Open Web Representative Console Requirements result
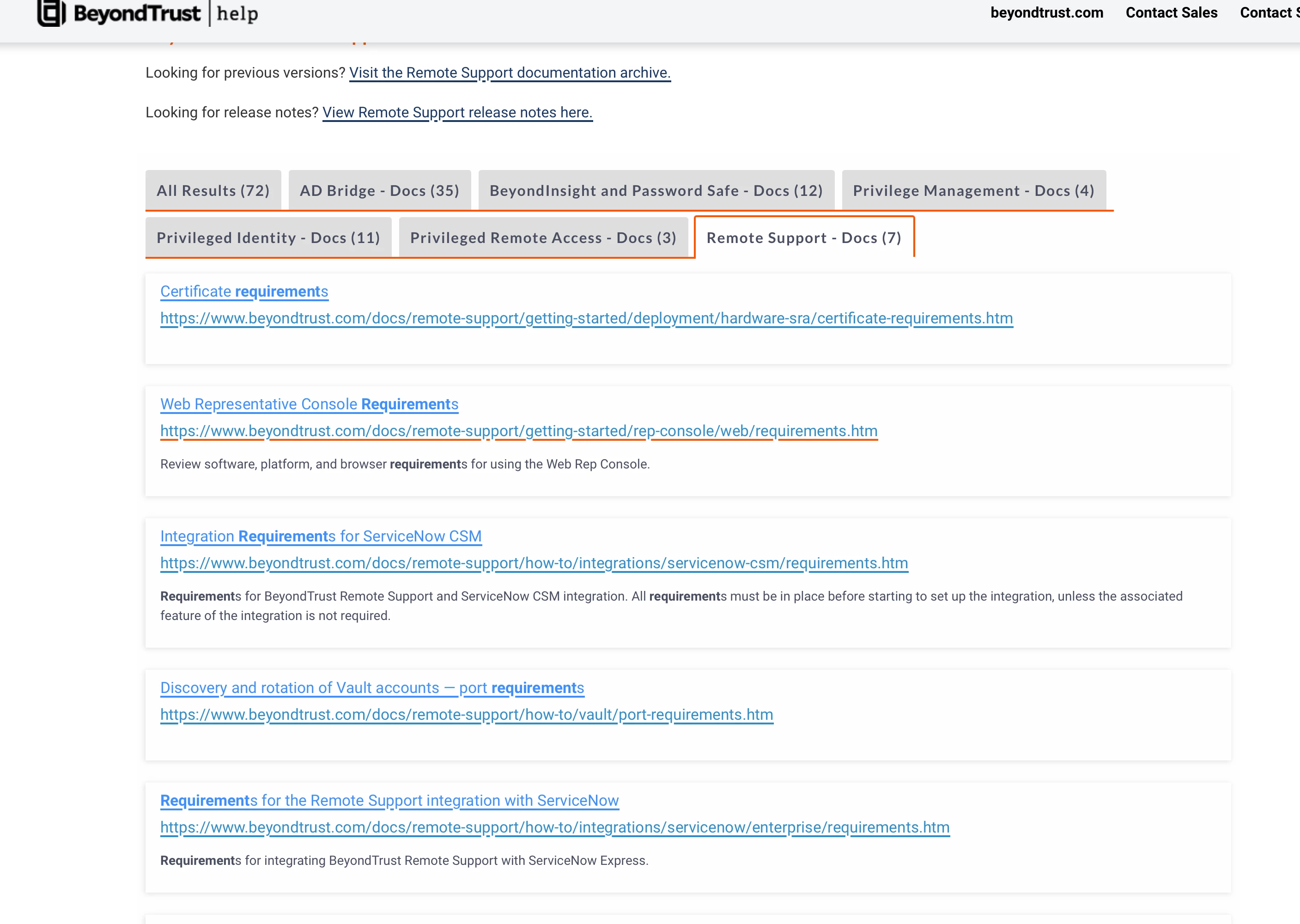 (x=309, y=404)
